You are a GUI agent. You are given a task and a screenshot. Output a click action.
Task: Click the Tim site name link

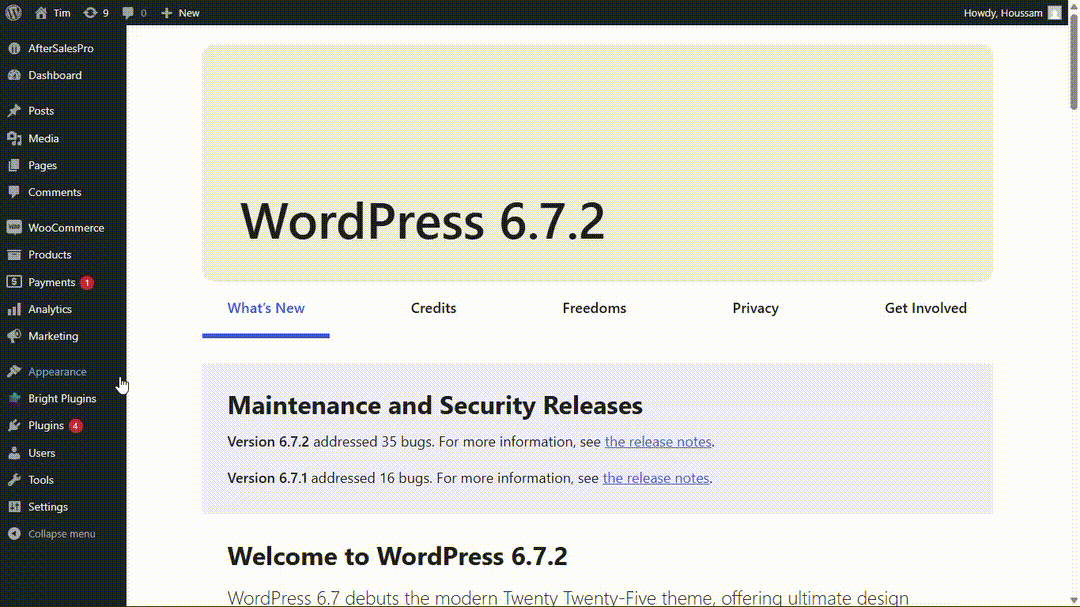62,13
